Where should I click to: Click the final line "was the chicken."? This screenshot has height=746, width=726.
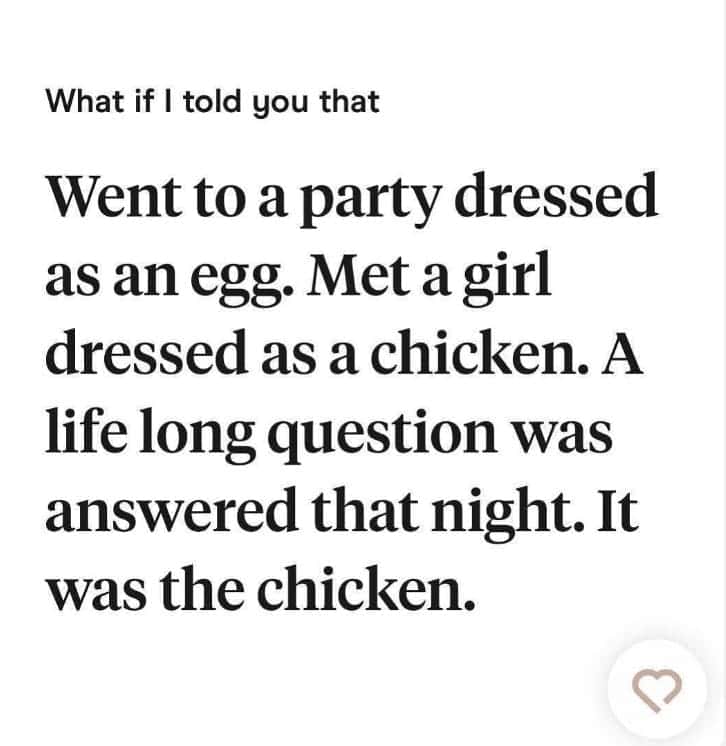pos(258,588)
